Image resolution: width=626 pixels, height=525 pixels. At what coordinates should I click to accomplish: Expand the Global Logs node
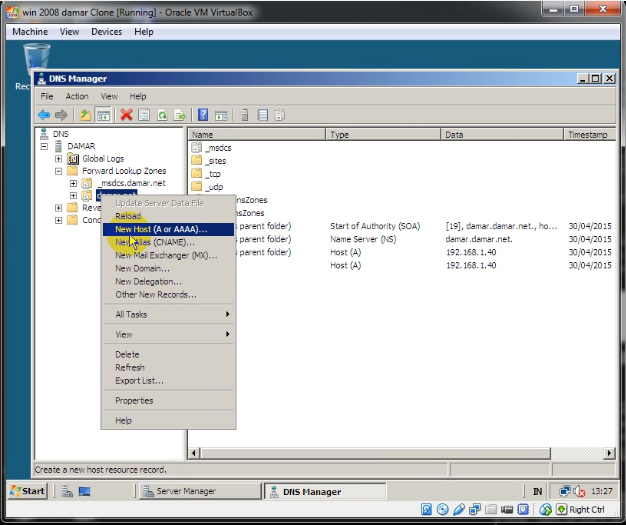click(58, 158)
